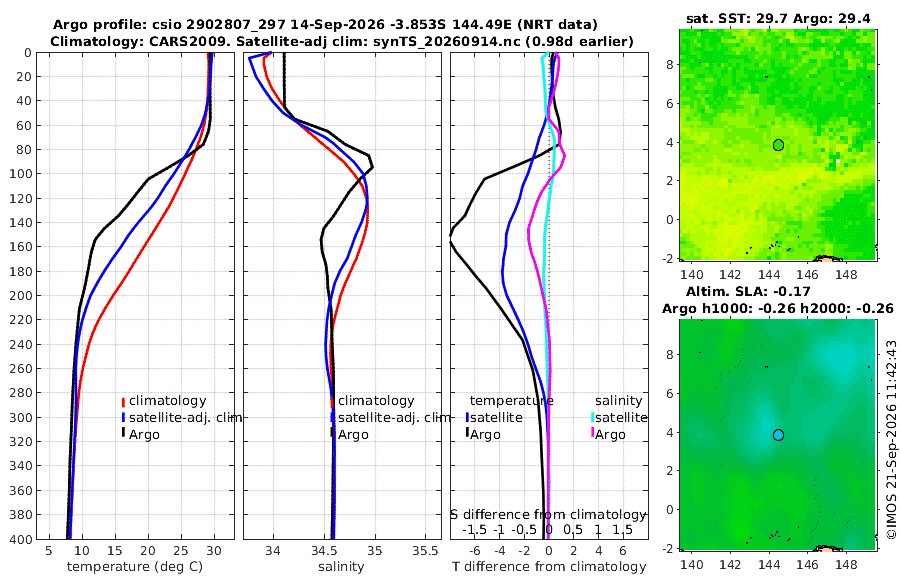The image size is (900, 580).
Task: Click the cyan satellite salinity legend marker
Action: click(x=592, y=418)
